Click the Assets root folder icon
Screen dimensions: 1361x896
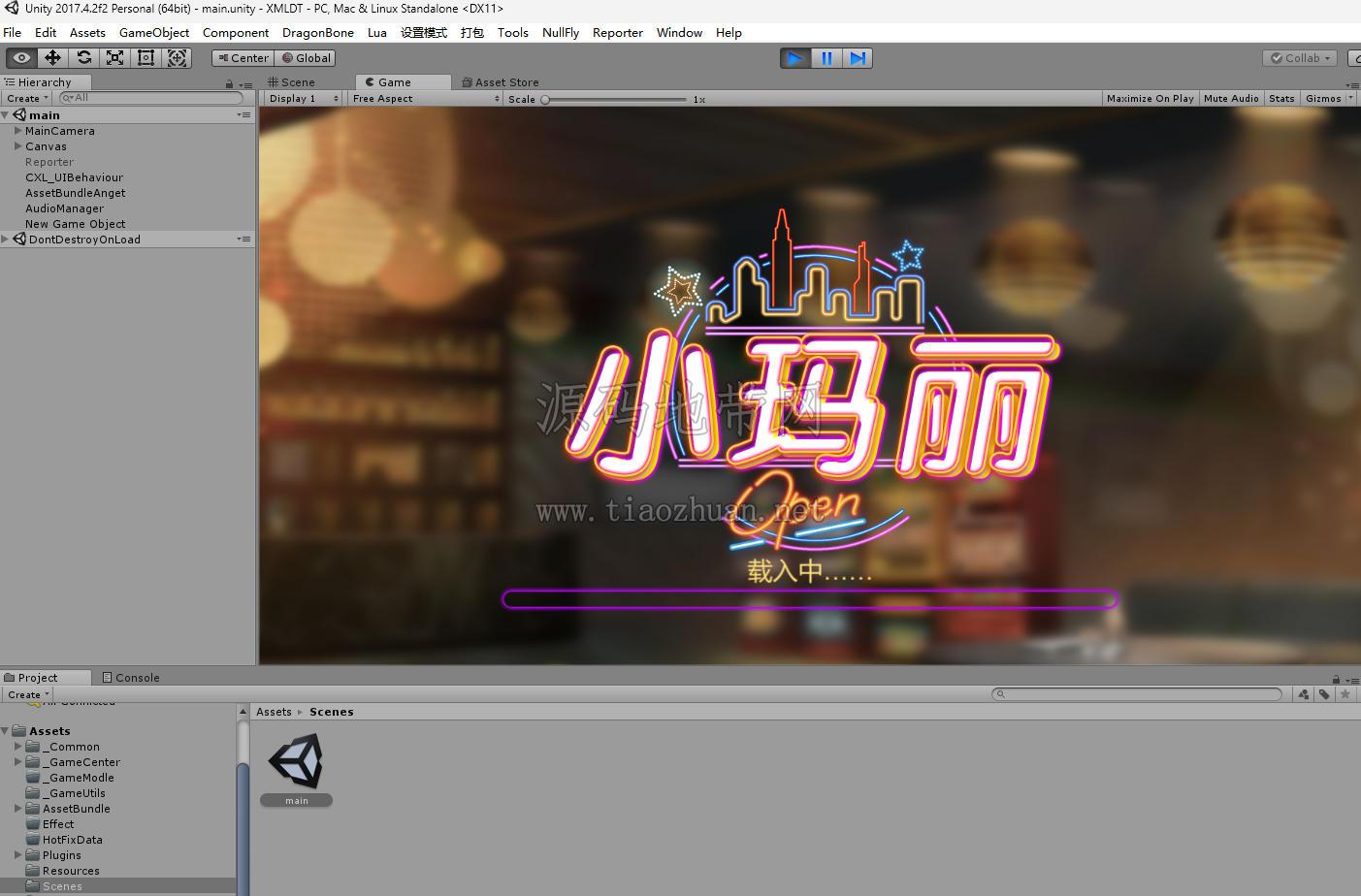tap(19, 731)
